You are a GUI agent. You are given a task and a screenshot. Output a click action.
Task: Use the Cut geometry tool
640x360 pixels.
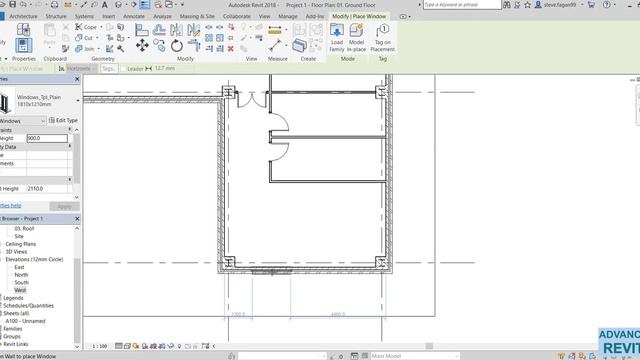(x=84, y=38)
